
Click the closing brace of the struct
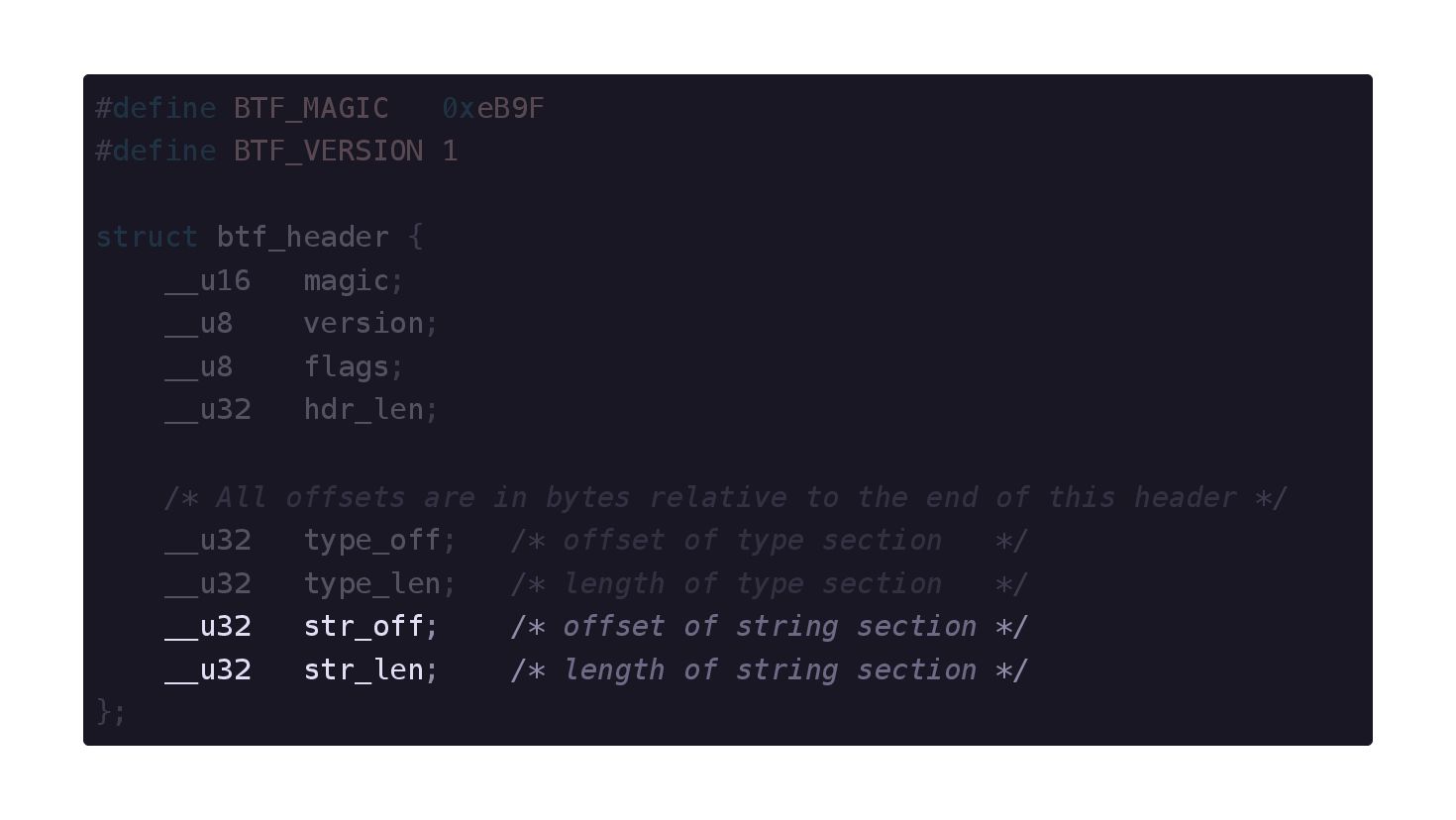pos(104,712)
